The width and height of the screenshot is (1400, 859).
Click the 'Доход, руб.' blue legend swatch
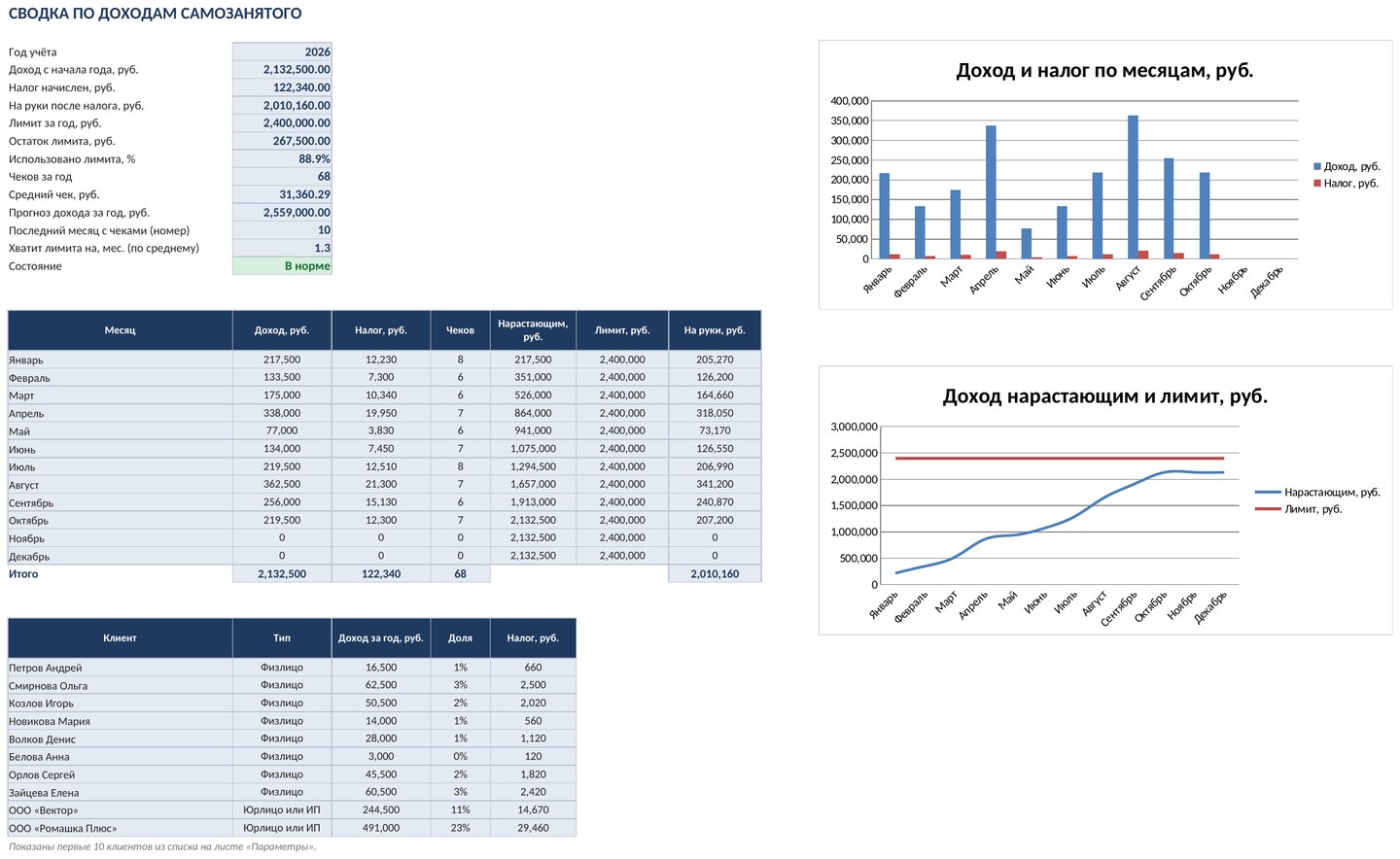pyautogui.click(x=1317, y=167)
